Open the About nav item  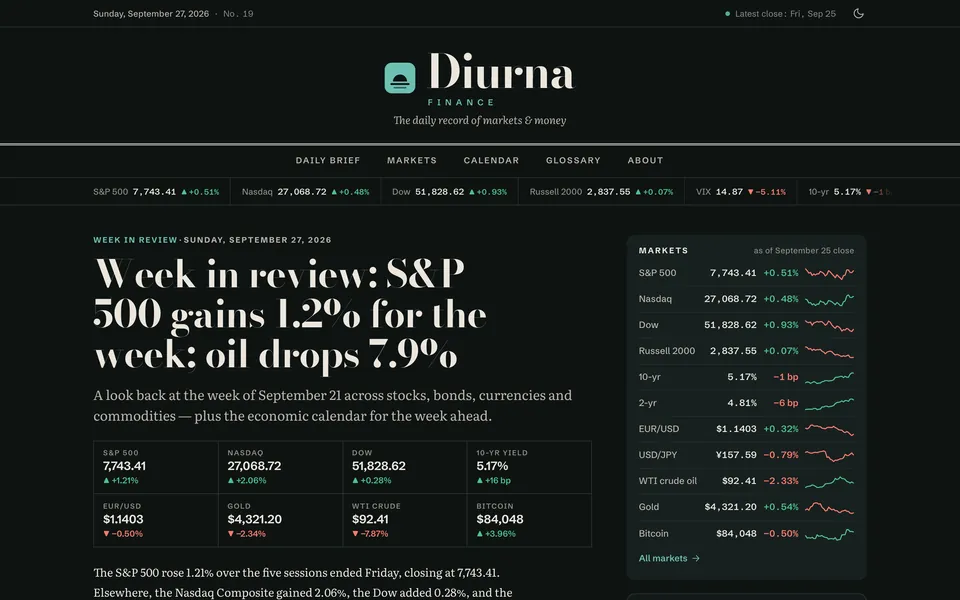645,160
